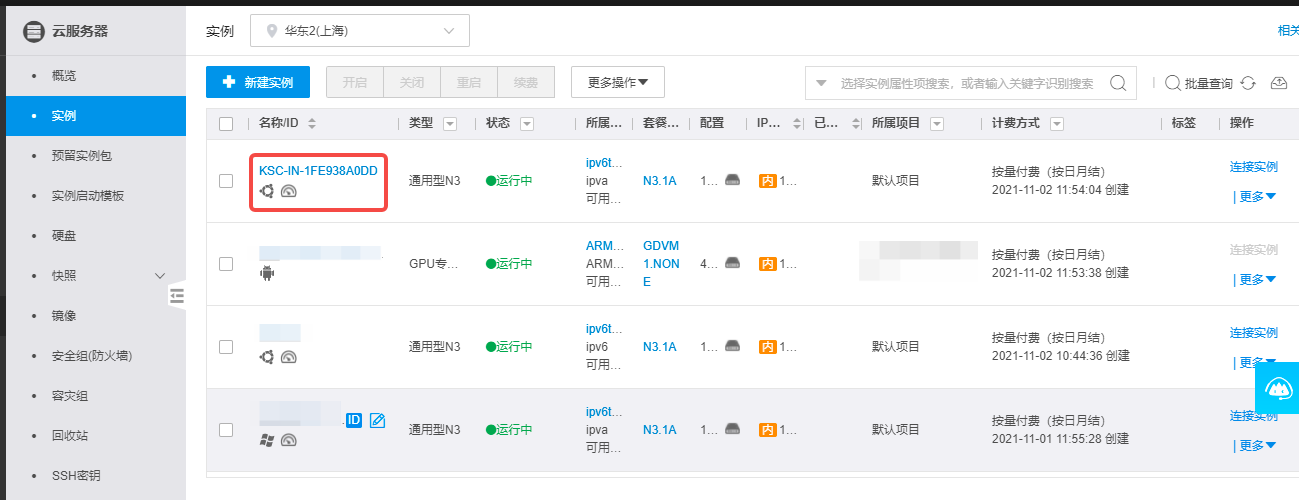
Task: Click the 新建实例 button
Action: [x=257, y=82]
